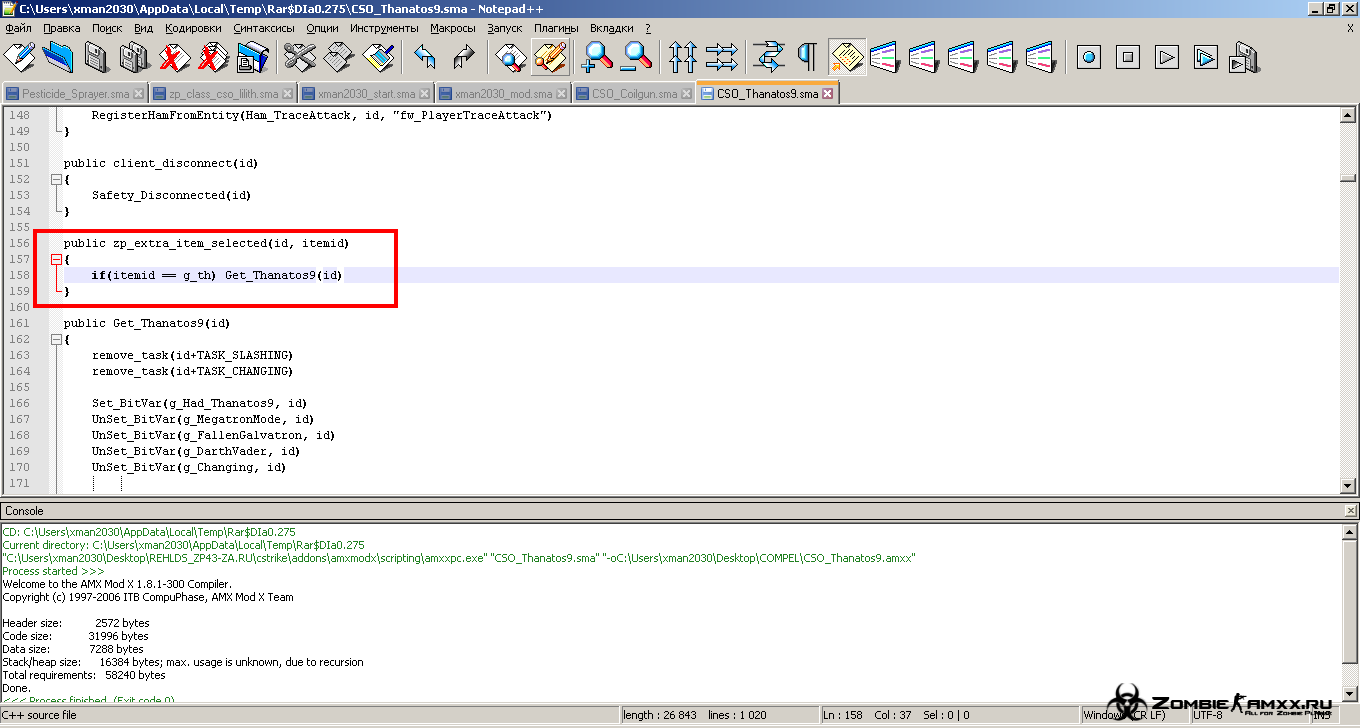Save all files with the double-floppy icon
Screen dimensions: 1360x728
pyautogui.click(x=134, y=56)
